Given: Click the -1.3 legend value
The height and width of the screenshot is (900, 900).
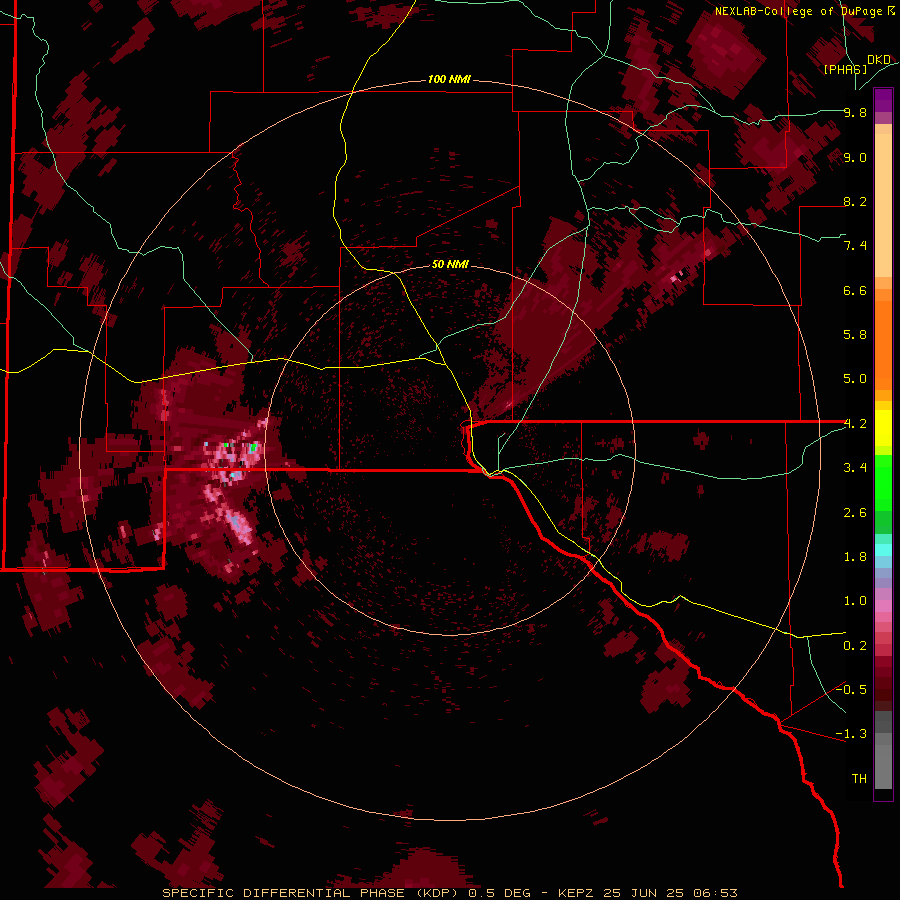Looking at the screenshot, I should coord(851,734).
